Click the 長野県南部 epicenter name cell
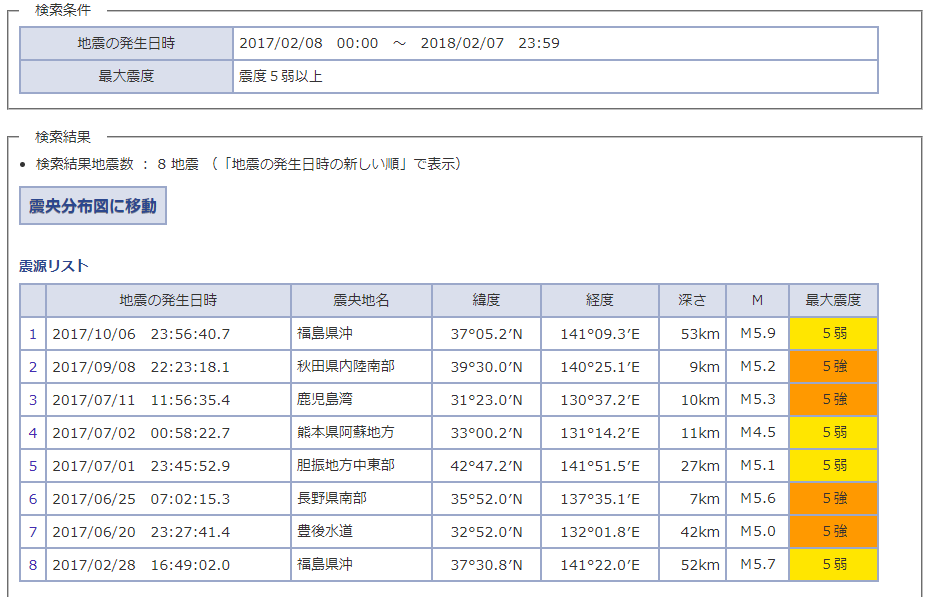937x597 pixels. tap(361, 499)
